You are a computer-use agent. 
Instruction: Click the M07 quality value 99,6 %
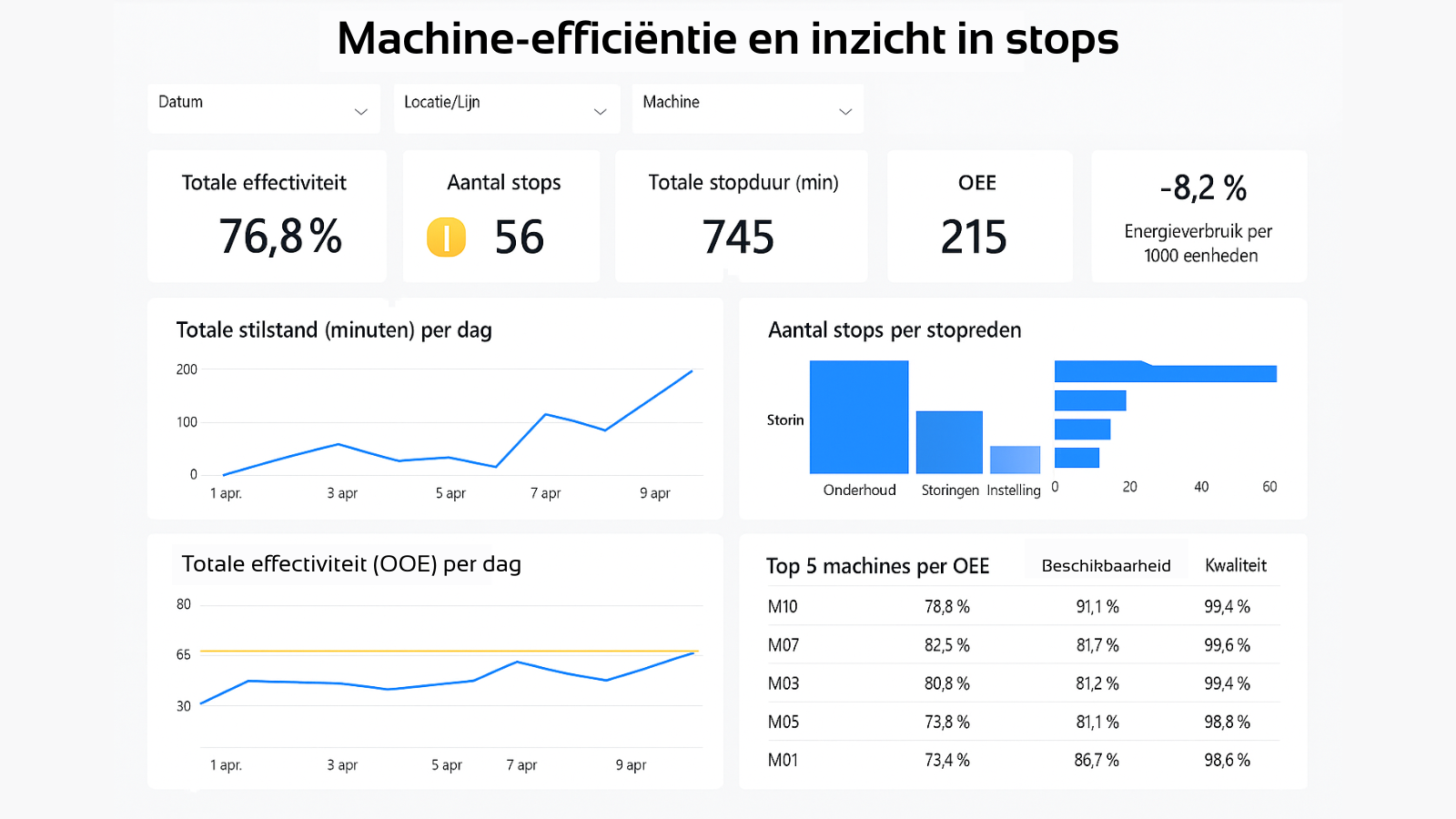[x=1228, y=644]
